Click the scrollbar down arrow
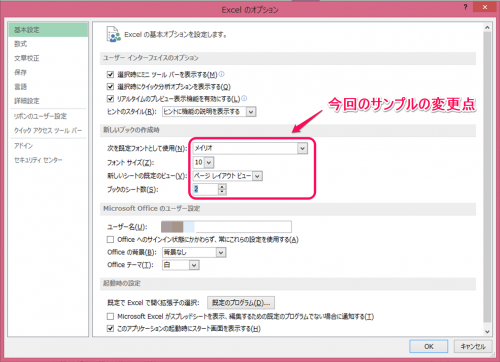 tap(487, 332)
